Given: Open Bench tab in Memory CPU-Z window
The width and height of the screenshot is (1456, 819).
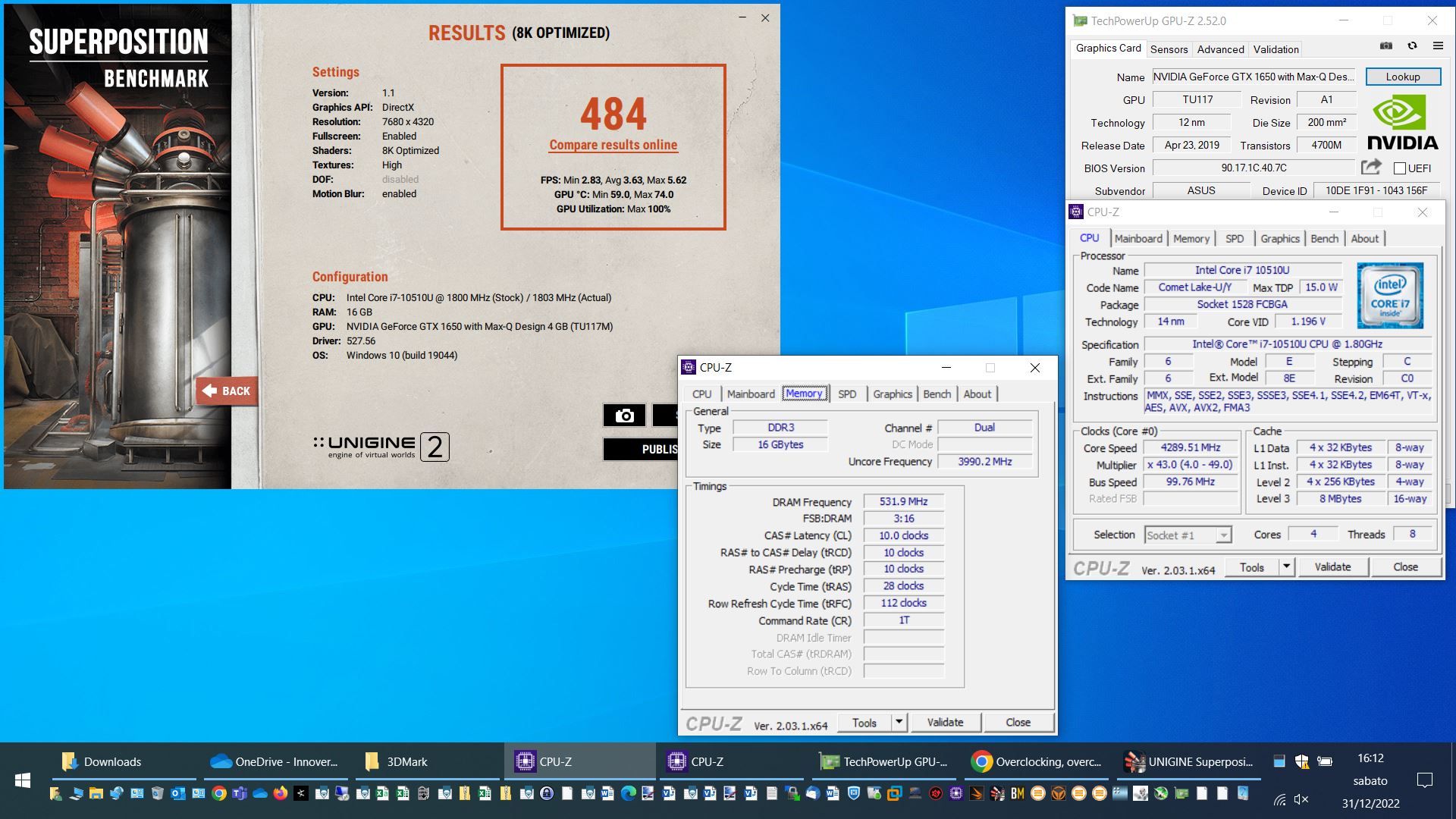Looking at the screenshot, I should click(x=937, y=394).
